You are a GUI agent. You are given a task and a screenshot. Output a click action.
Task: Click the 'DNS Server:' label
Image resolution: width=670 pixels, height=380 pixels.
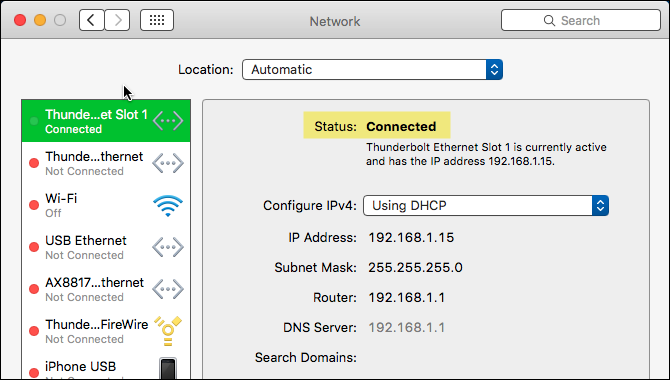point(320,327)
